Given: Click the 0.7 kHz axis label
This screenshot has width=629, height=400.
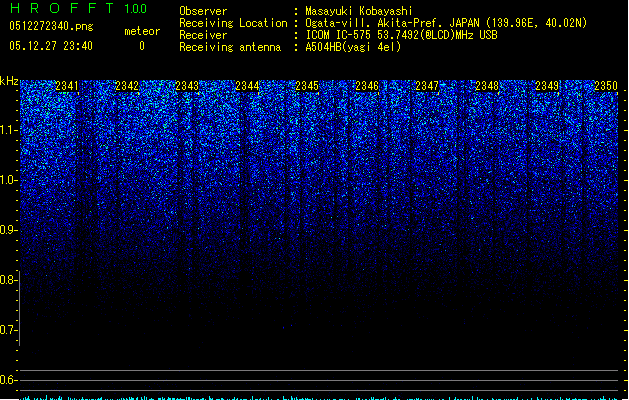Looking at the screenshot, I should tap(8, 330).
